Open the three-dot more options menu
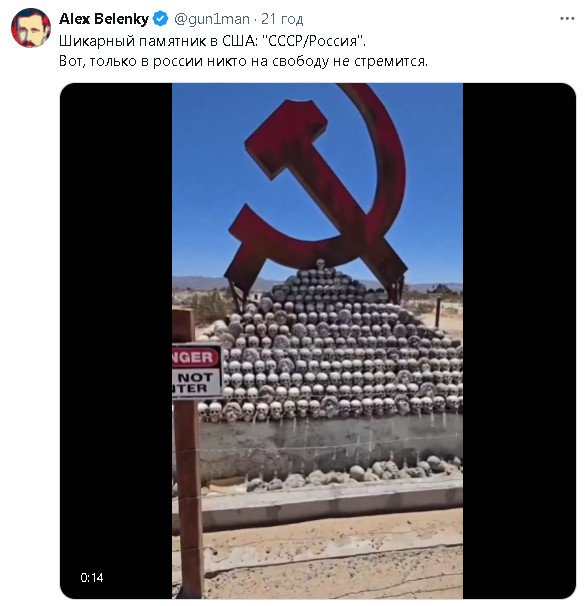This screenshot has width=585, height=606. tap(567, 19)
